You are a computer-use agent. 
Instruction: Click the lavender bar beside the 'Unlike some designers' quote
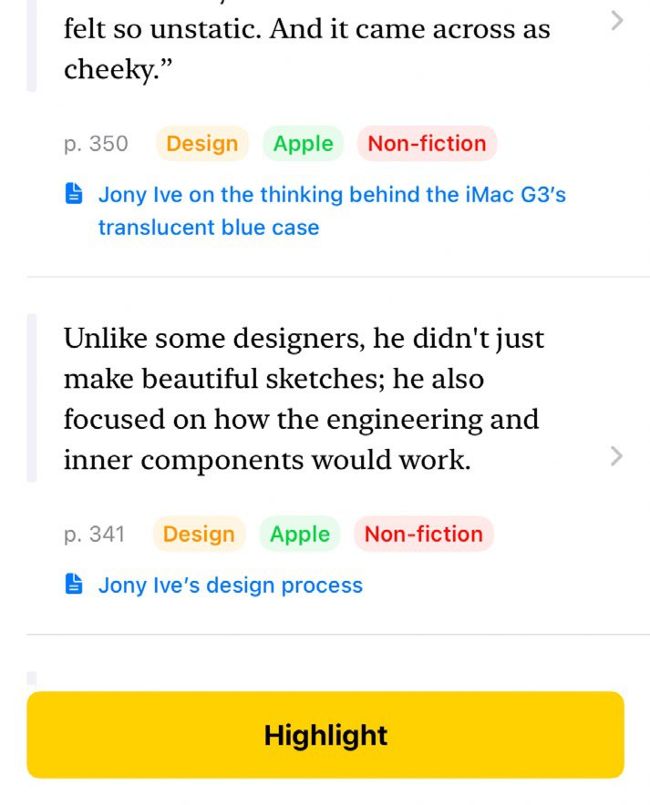[x=31, y=398]
